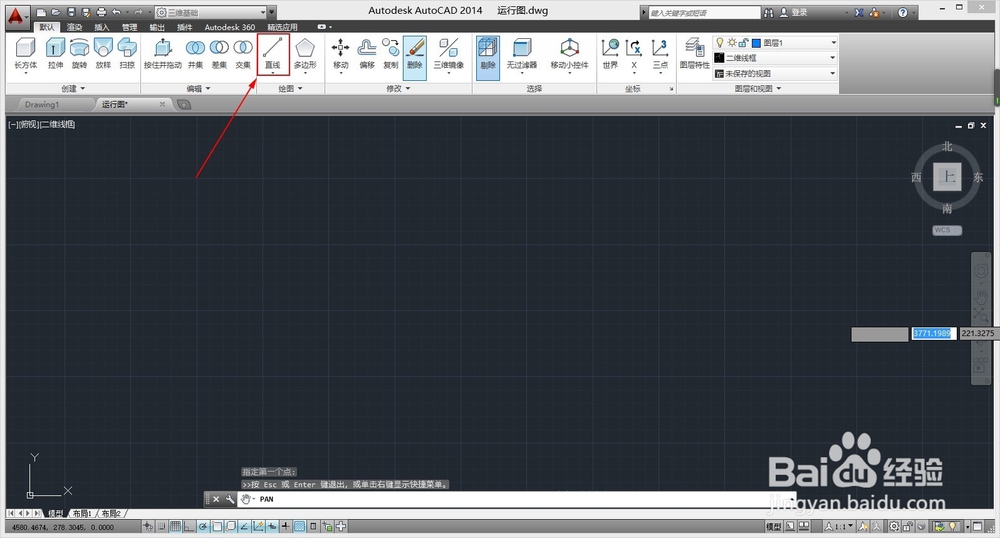1000x538 pixels.
Task: Click the 偏移 offset tool
Action: click(x=367, y=54)
